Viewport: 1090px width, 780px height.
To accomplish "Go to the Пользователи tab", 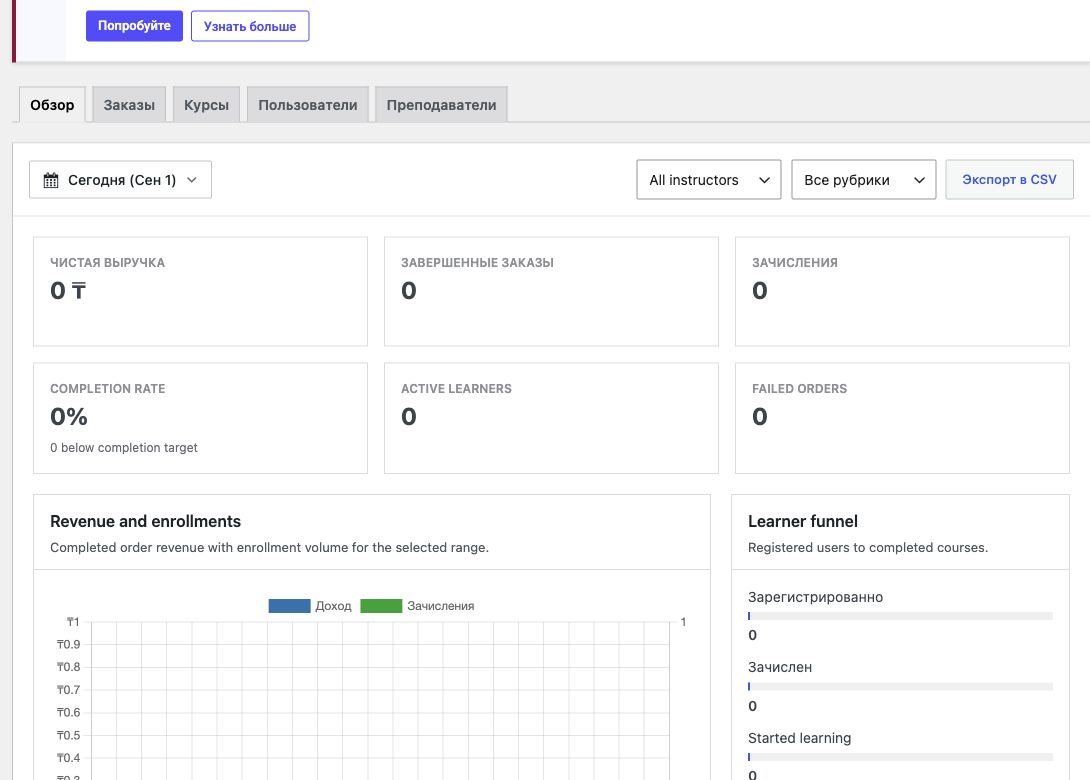I will coord(308,105).
